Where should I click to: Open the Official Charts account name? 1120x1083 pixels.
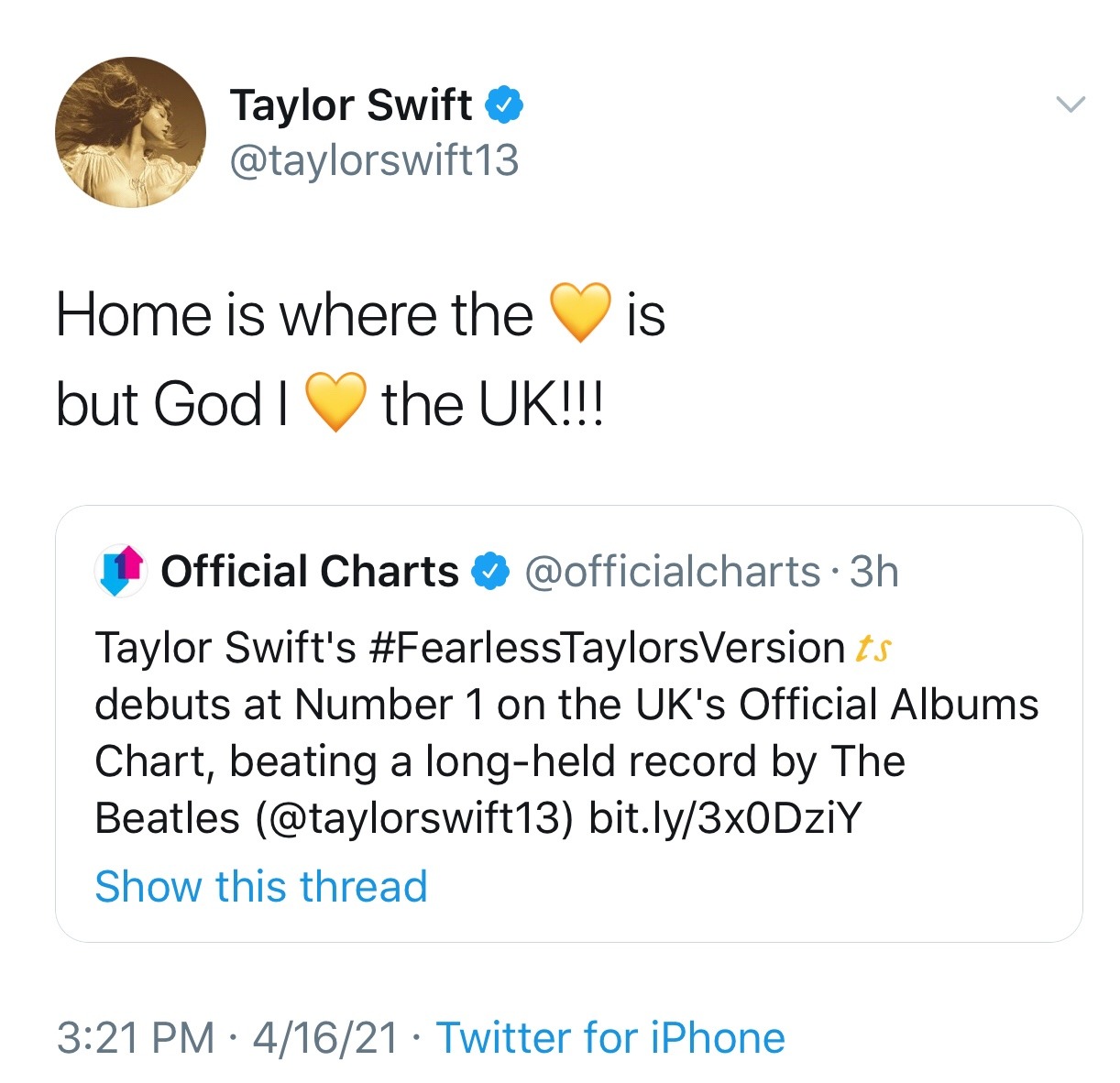click(x=309, y=571)
